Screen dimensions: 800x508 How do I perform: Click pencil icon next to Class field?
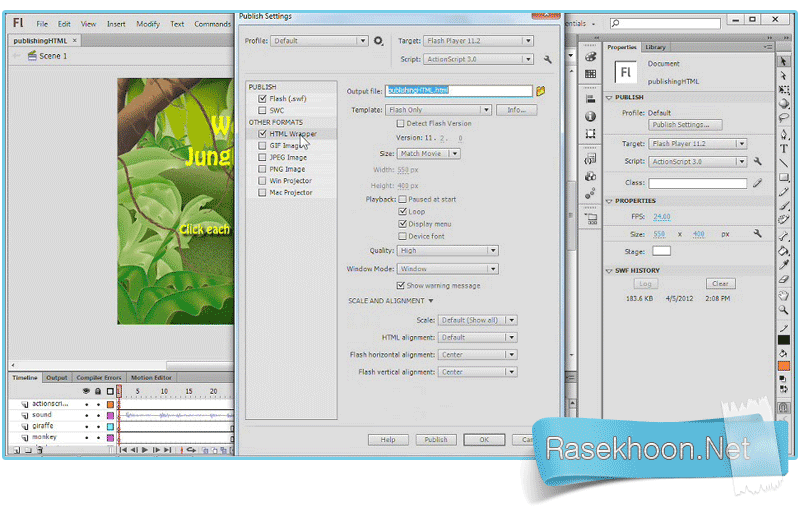[x=758, y=182]
